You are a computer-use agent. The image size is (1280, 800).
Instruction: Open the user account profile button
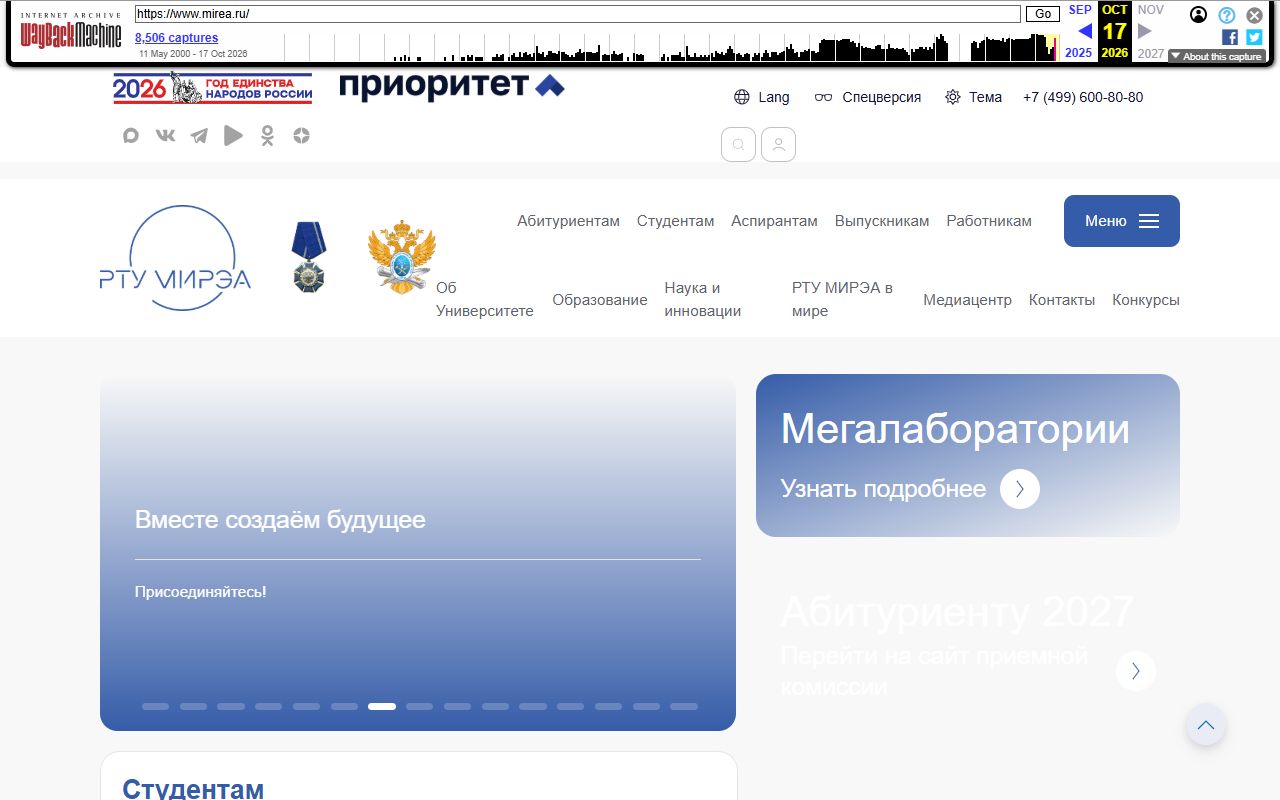(x=778, y=145)
